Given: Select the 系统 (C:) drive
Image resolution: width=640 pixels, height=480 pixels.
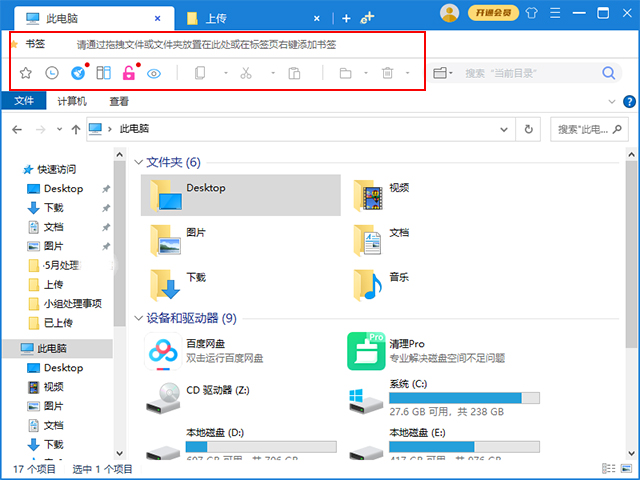Looking at the screenshot, I should [x=445, y=400].
